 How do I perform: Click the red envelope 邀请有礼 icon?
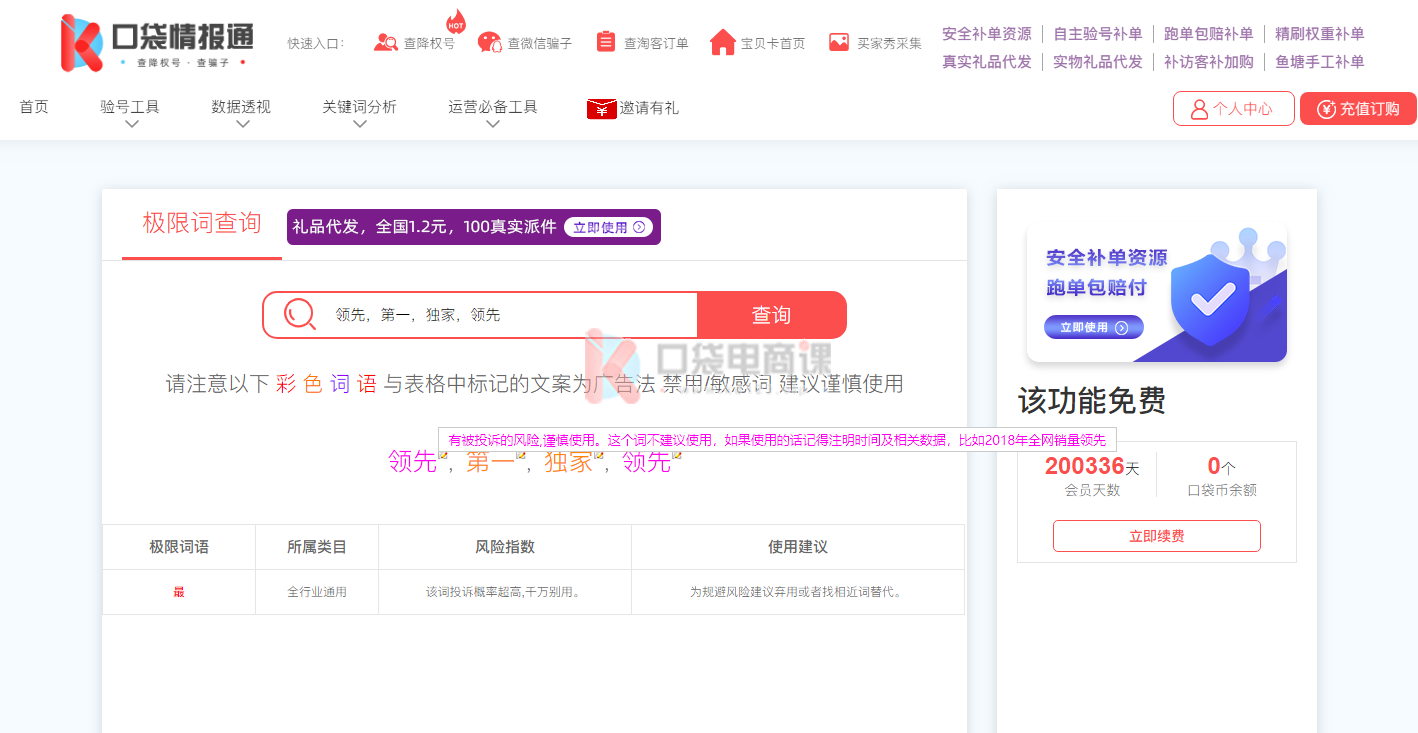pos(601,109)
